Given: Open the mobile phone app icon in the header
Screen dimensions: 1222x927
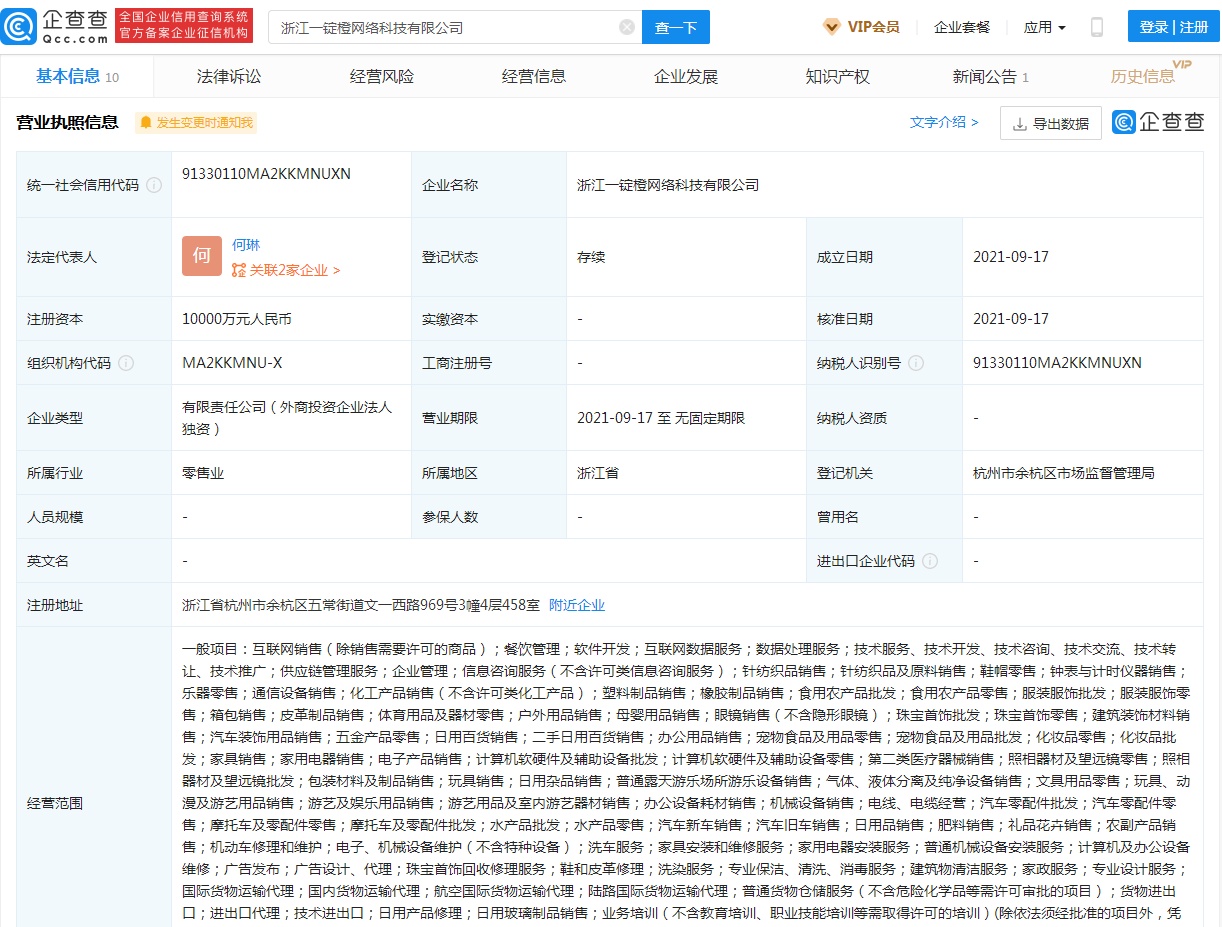Looking at the screenshot, I should [1097, 27].
